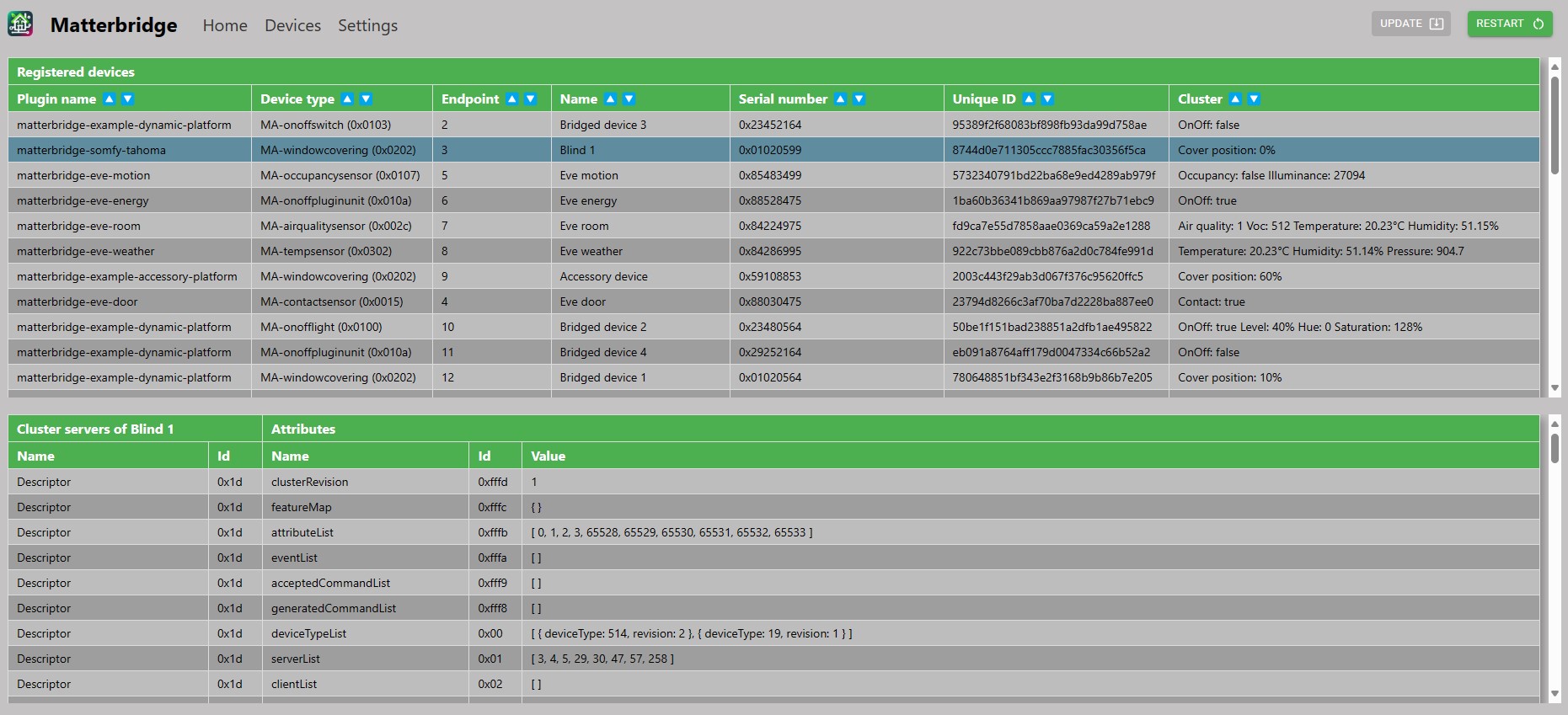Sort Device type column descending

[366, 99]
